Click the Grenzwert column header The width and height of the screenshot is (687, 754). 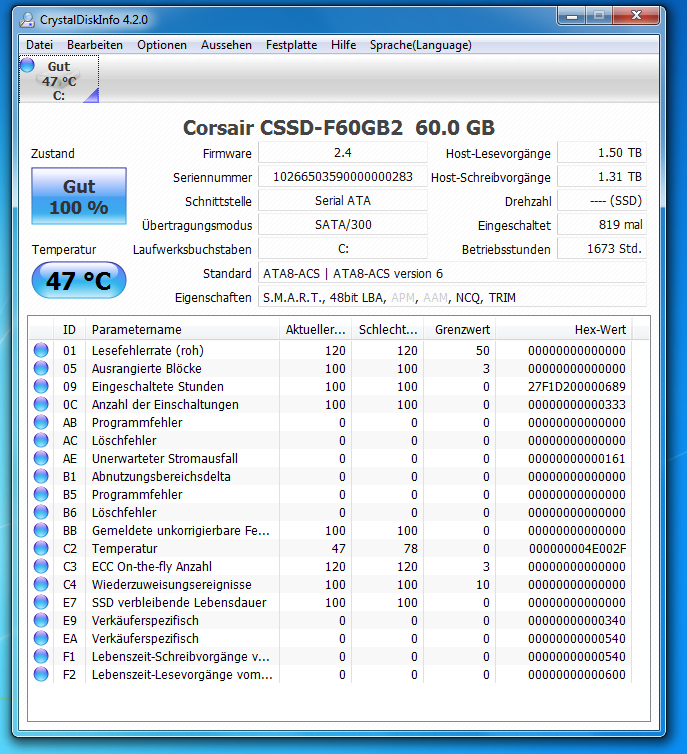pyautogui.click(x=460, y=330)
